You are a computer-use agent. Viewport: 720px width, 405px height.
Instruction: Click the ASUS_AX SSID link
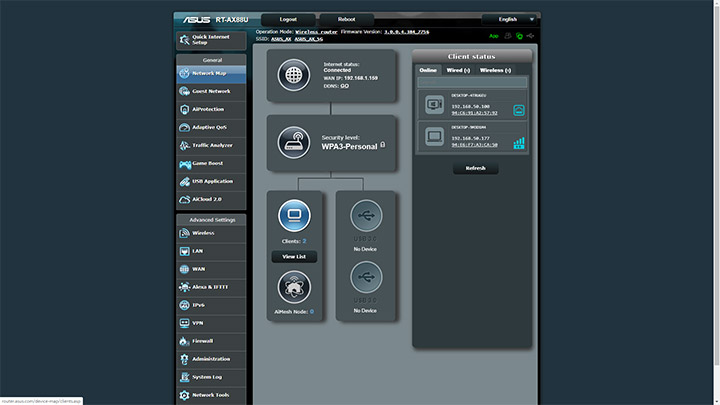pyautogui.click(x=281, y=39)
